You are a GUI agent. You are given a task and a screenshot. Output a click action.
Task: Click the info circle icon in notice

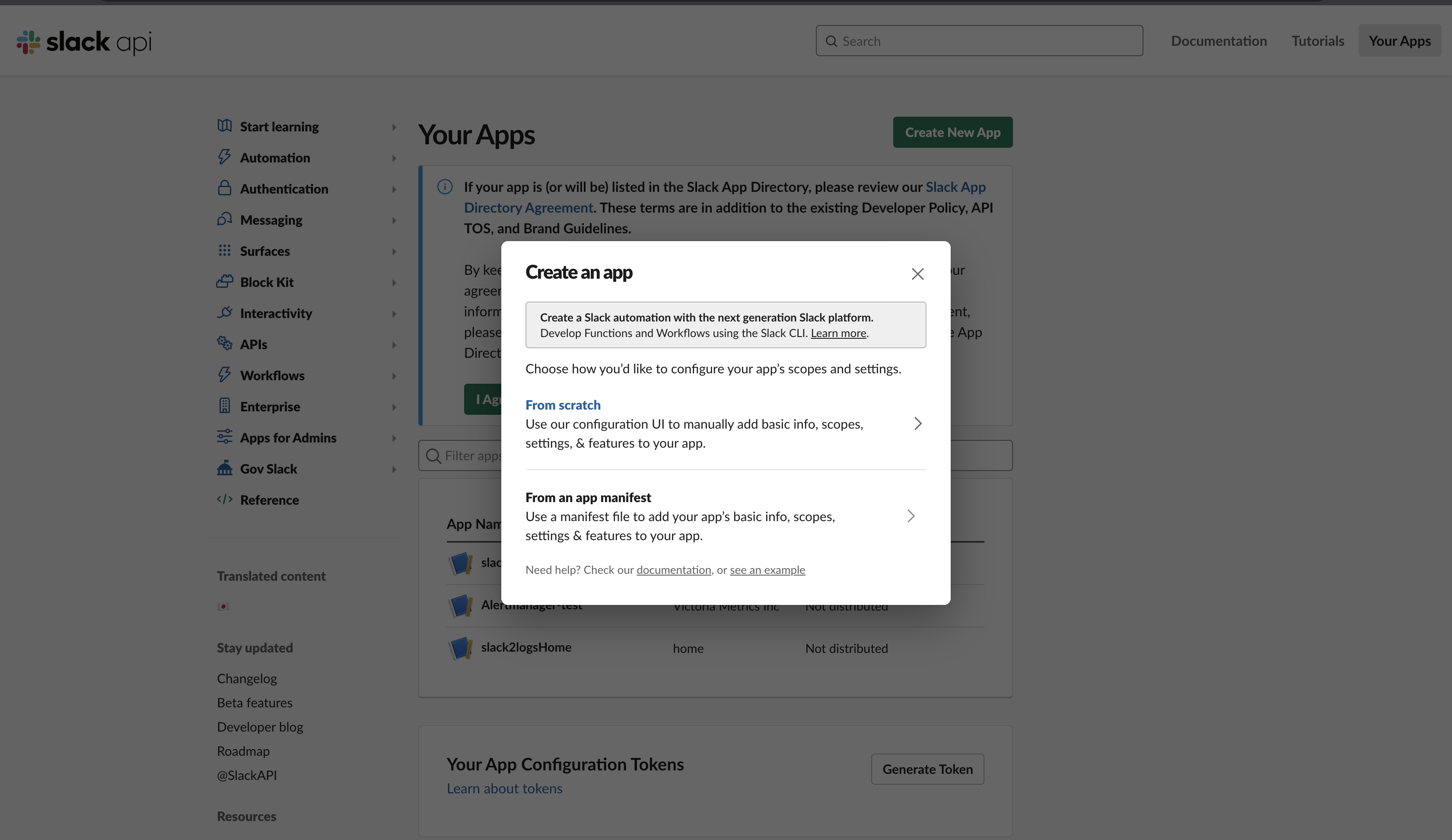tap(444, 187)
